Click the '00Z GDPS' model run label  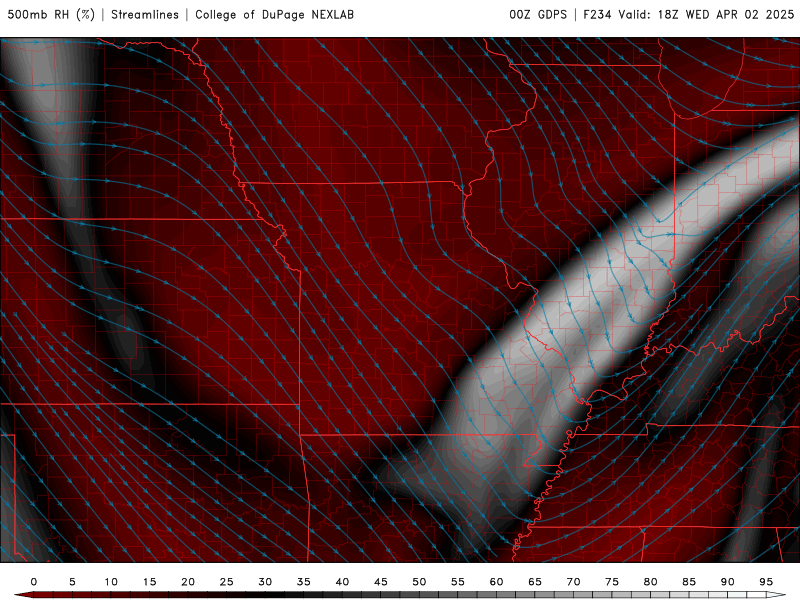pos(538,15)
